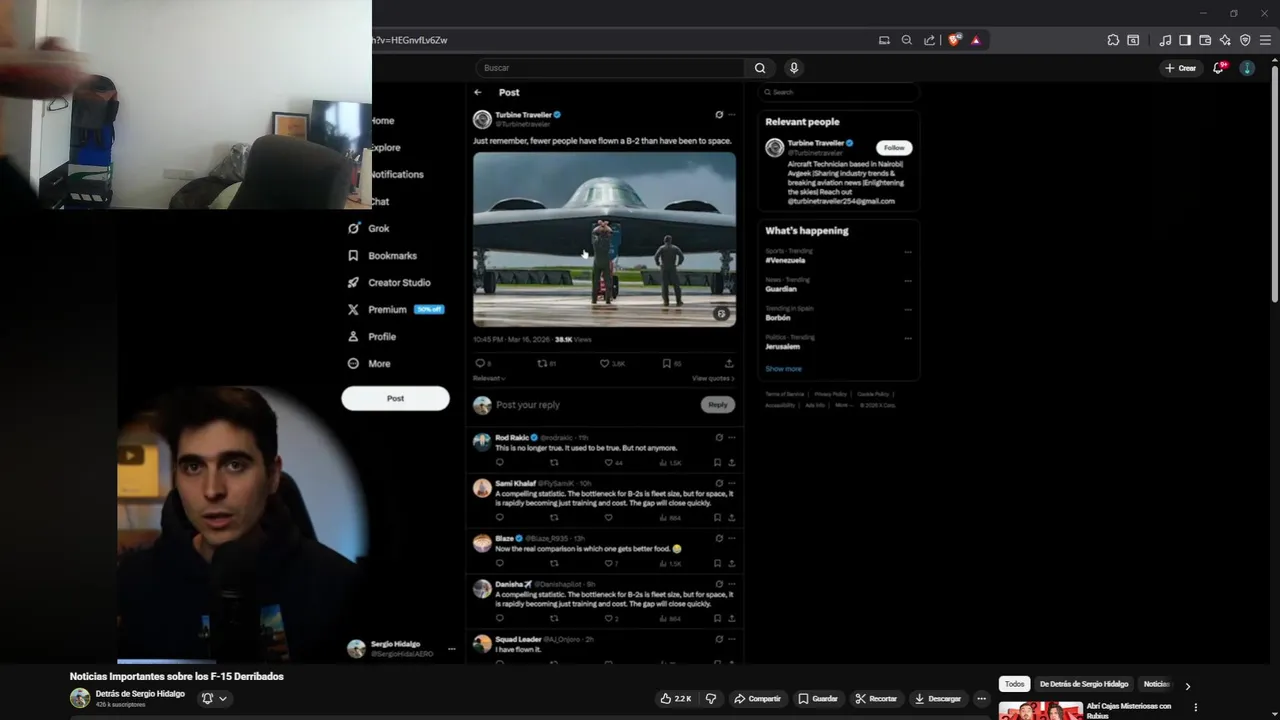Click the Compartir share button
This screenshot has width=1280, height=720.
(x=757, y=698)
